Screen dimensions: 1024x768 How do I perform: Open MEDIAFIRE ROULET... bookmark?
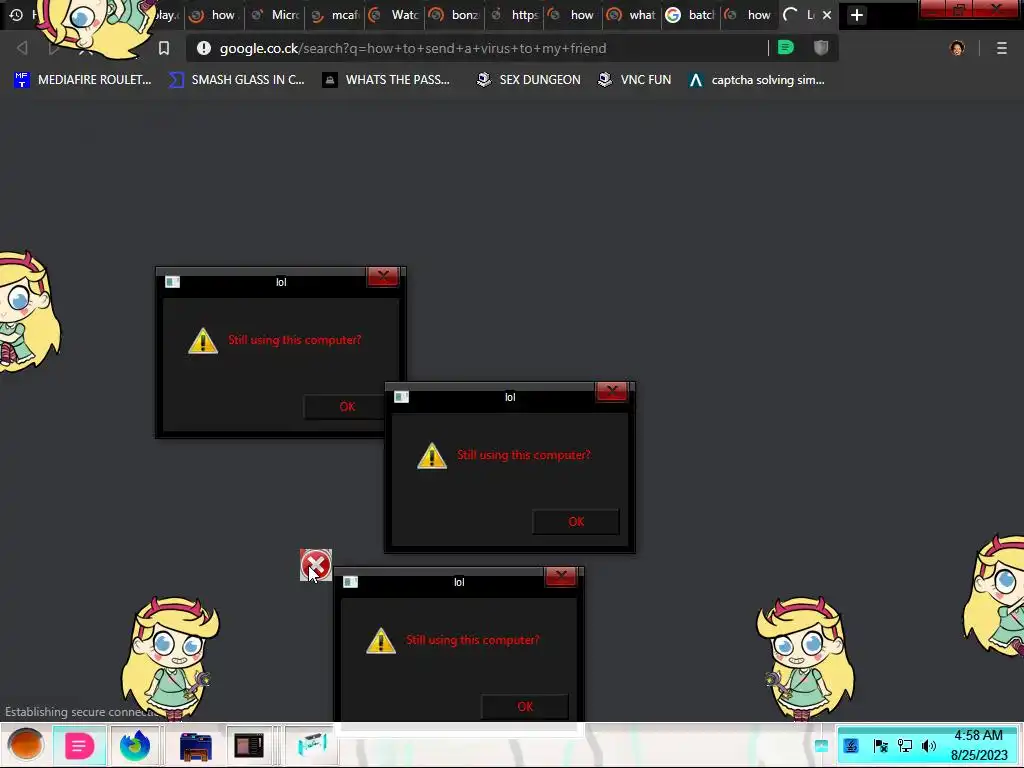tap(82, 80)
